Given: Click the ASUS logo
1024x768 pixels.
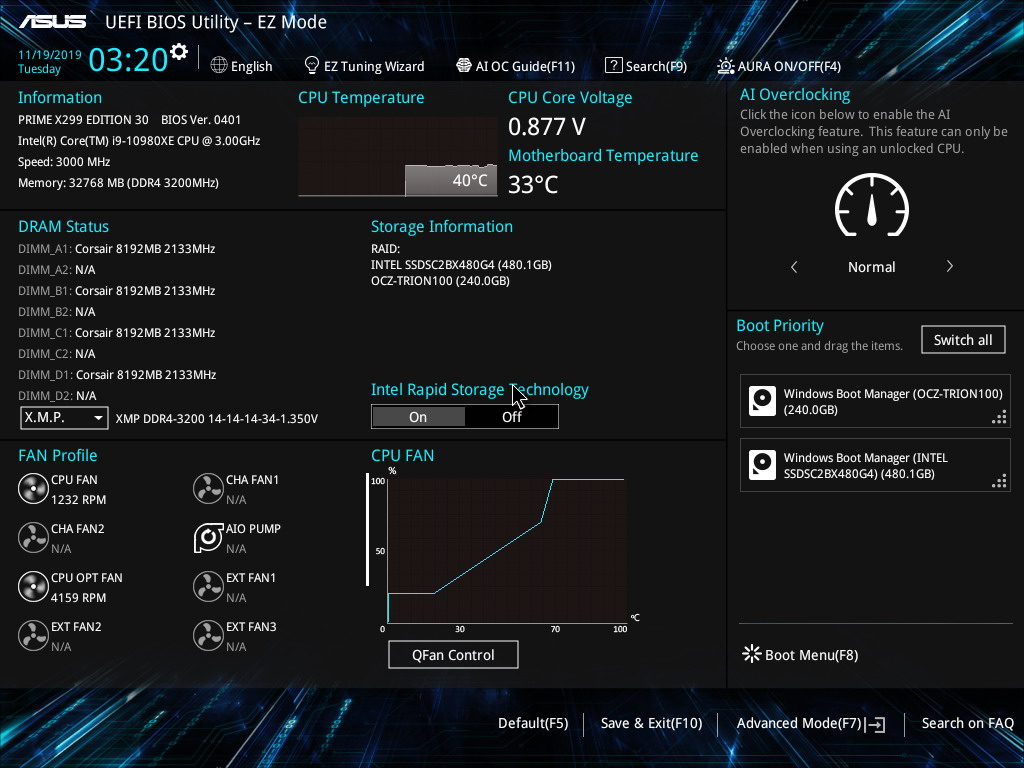Looking at the screenshot, I should point(53,22).
